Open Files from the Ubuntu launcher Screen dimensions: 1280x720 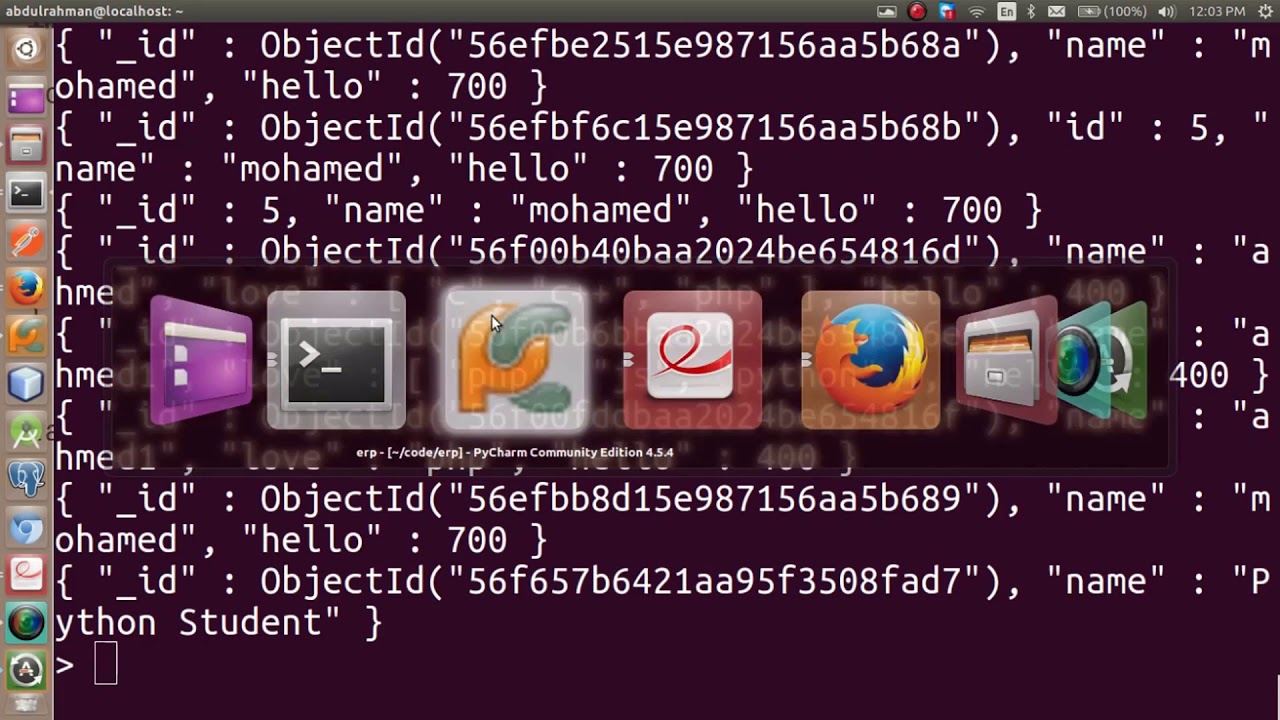point(26,145)
